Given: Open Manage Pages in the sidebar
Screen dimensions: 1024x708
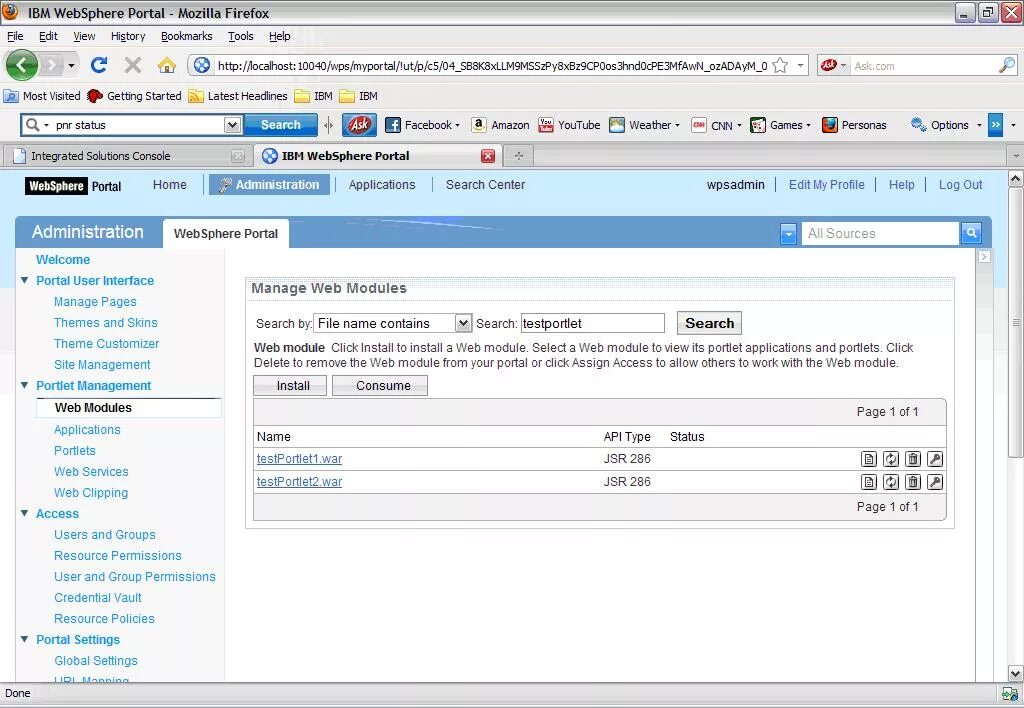Looking at the screenshot, I should click(95, 302).
